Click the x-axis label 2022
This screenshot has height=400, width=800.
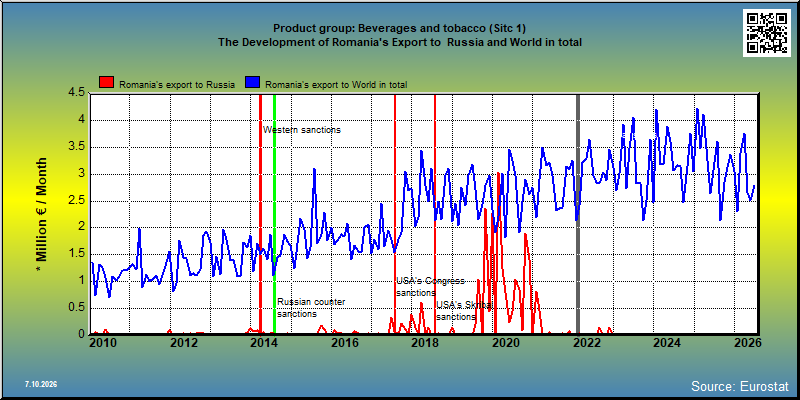point(586,342)
